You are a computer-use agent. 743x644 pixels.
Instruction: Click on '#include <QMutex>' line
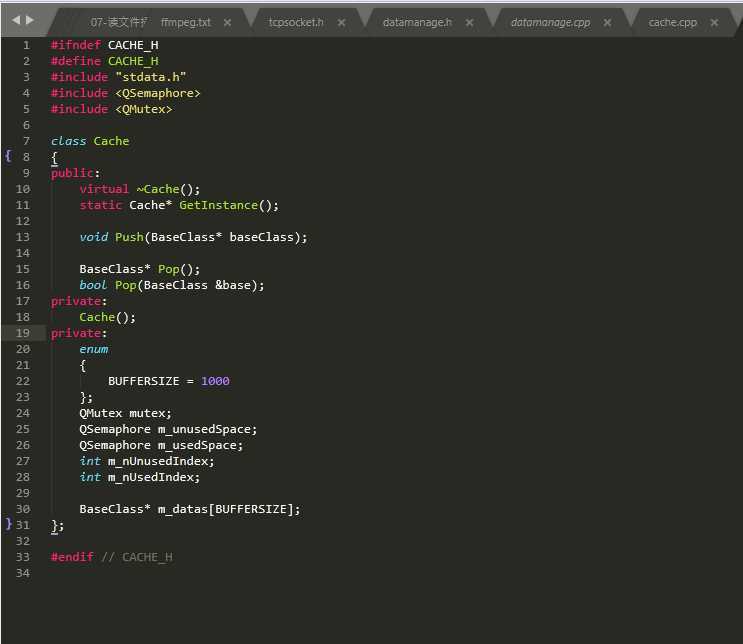pyautogui.click(x=111, y=109)
